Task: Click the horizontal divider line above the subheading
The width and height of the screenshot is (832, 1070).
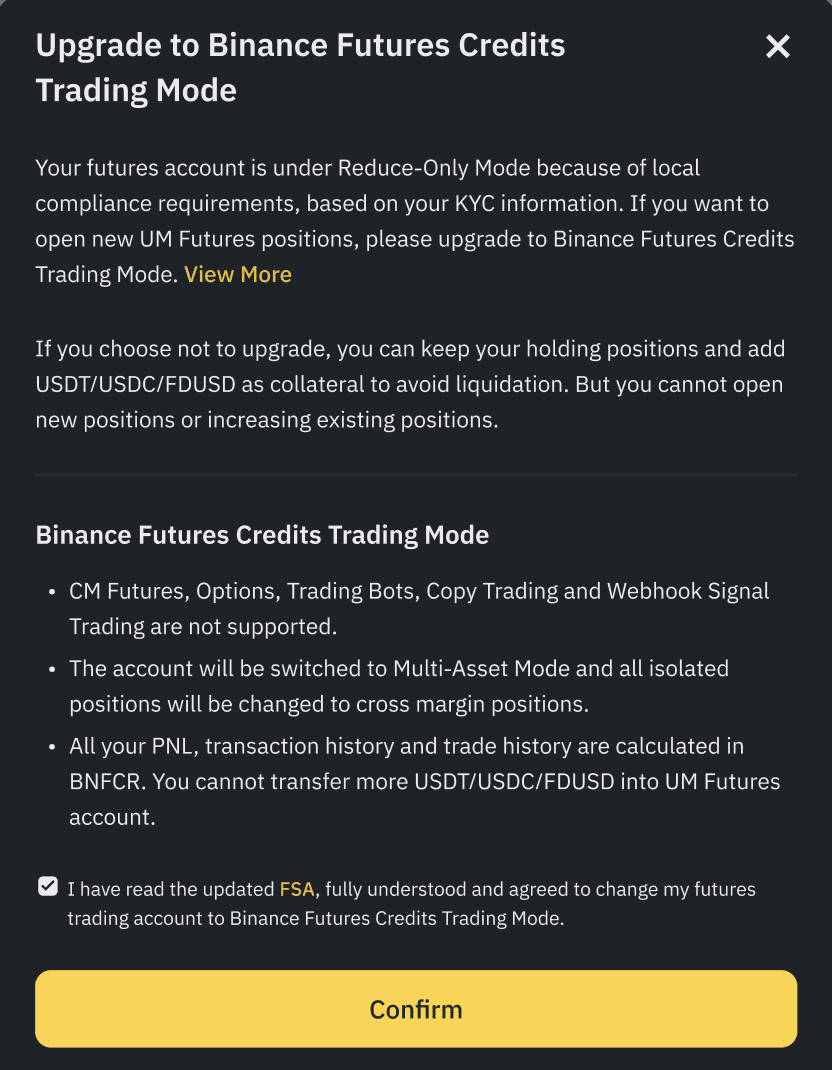Action: click(416, 474)
